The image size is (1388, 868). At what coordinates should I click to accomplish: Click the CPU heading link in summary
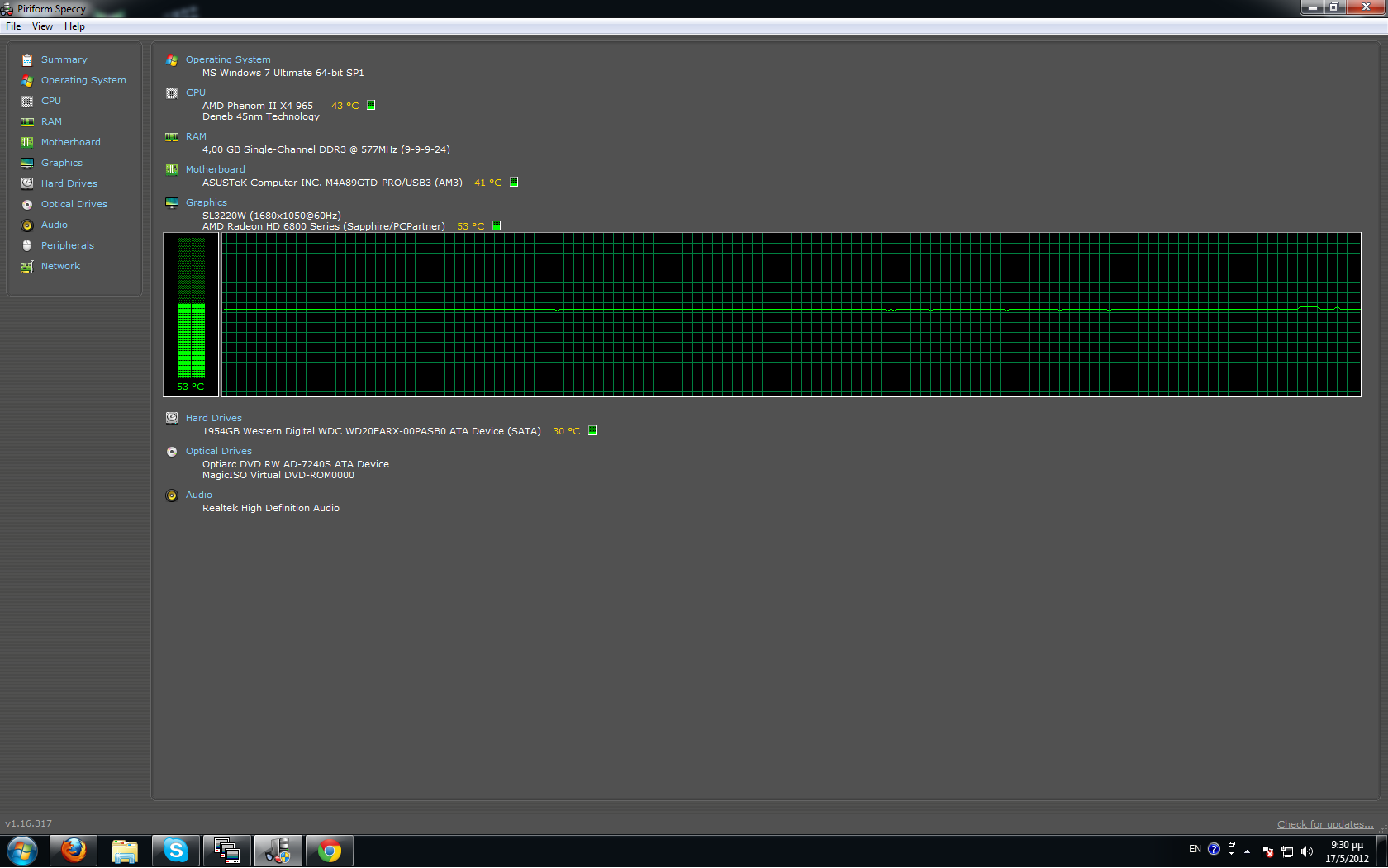click(196, 92)
